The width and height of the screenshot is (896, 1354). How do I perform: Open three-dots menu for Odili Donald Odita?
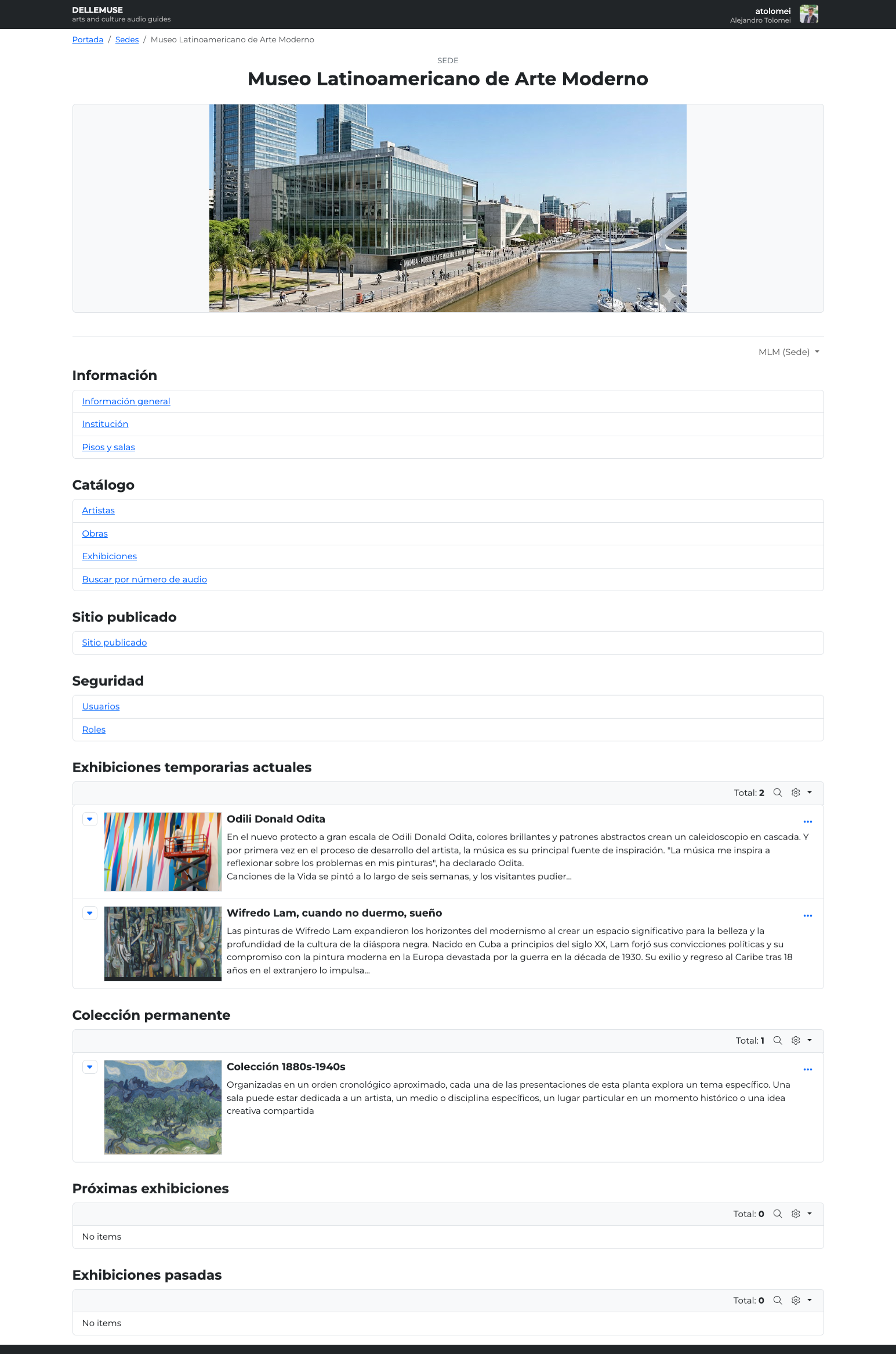pyautogui.click(x=807, y=821)
